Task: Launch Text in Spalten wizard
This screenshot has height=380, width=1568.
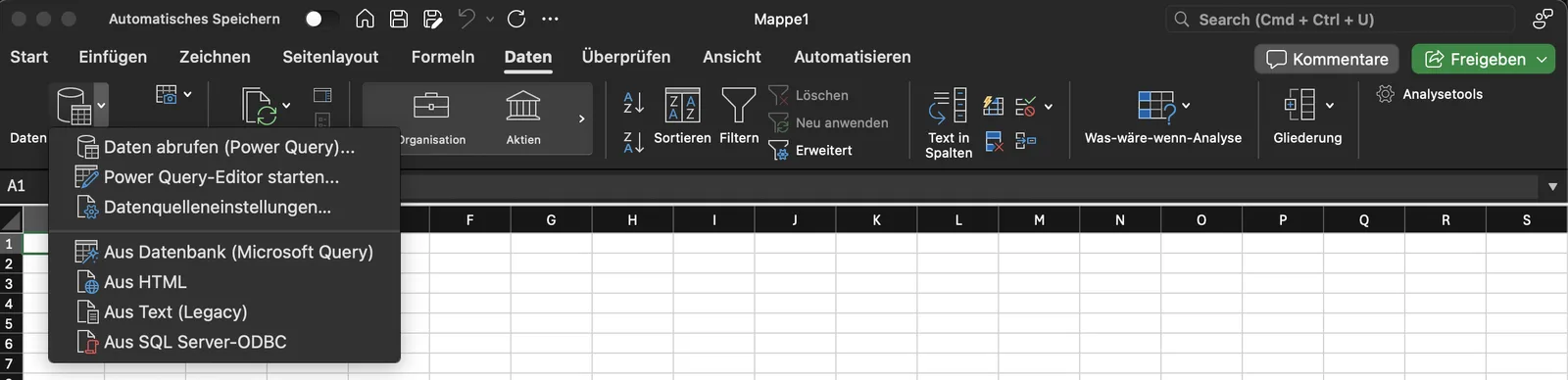Action: [949, 122]
